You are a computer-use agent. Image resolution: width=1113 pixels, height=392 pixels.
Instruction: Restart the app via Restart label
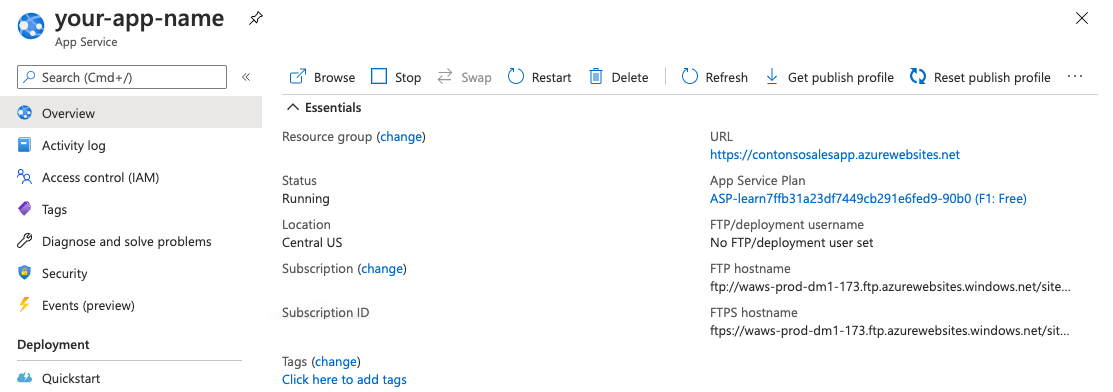[x=552, y=77]
